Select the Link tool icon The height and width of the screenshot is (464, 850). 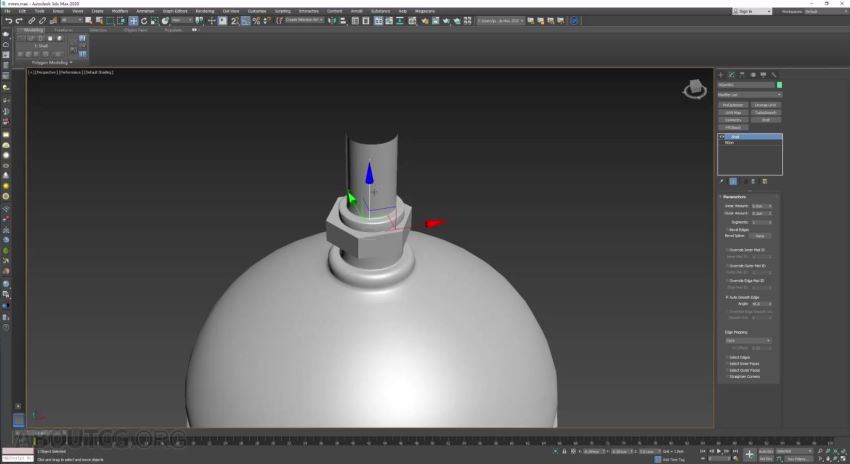click(x=31, y=21)
